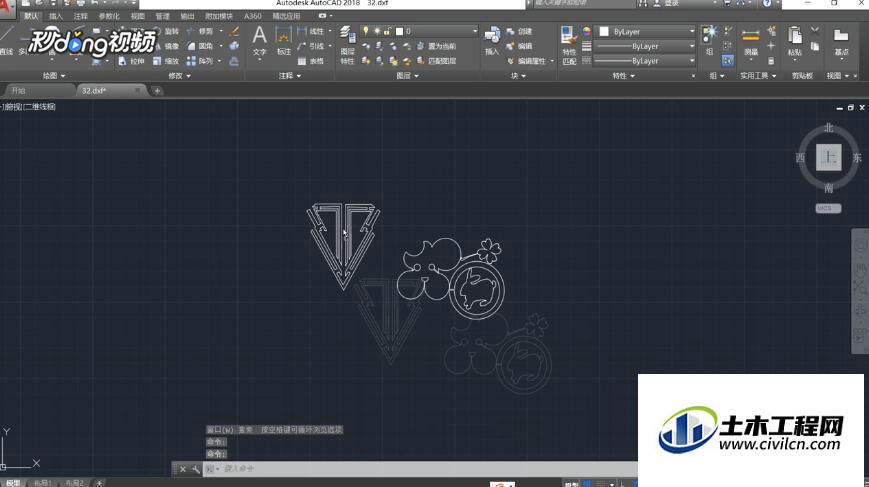The image size is (869, 487).
Task: Open the ByLayer linetype dropdown
Action: pos(645,60)
